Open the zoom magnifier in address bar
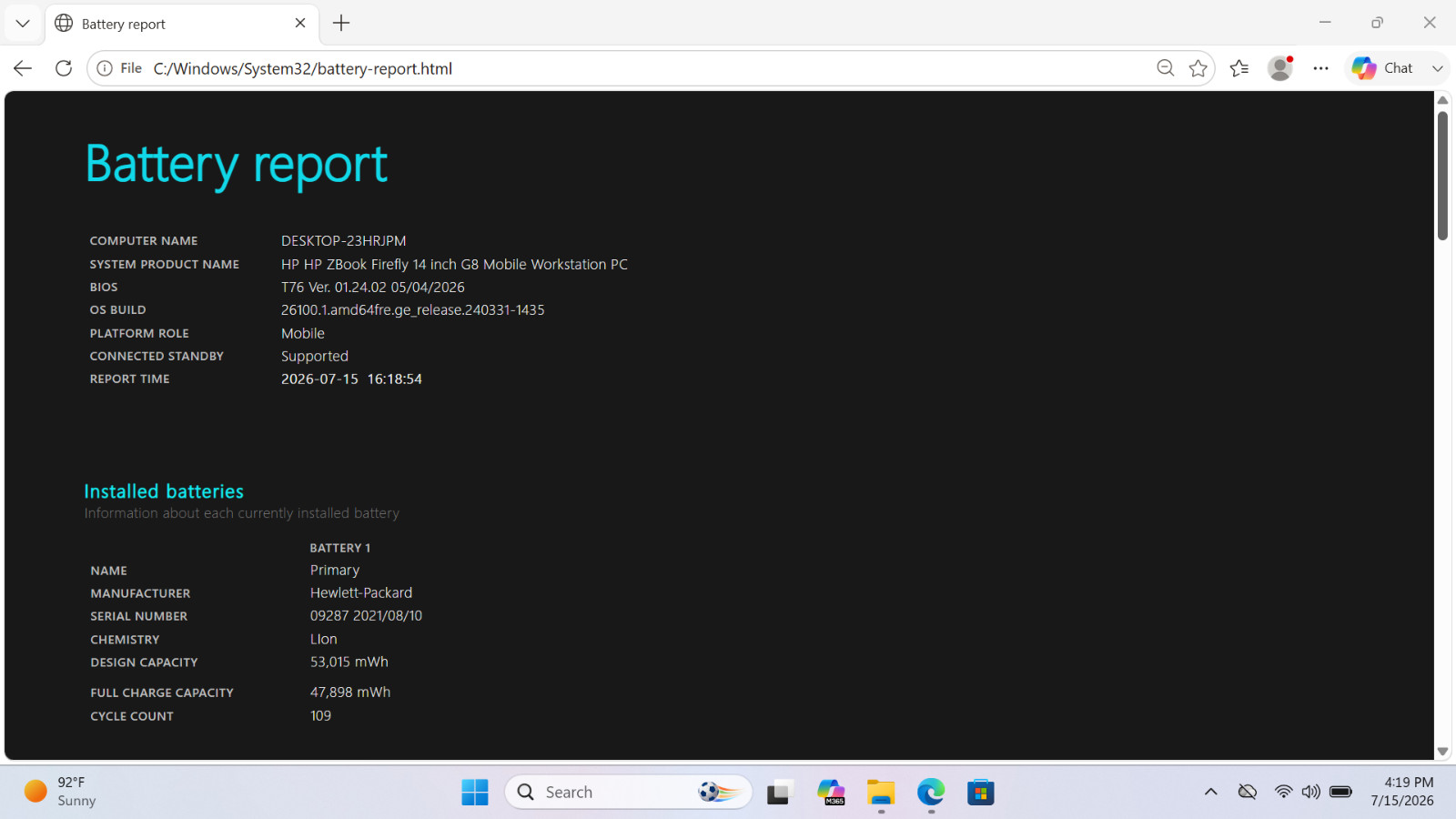This screenshot has height=819, width=1456. click(x=1165, y=68)
